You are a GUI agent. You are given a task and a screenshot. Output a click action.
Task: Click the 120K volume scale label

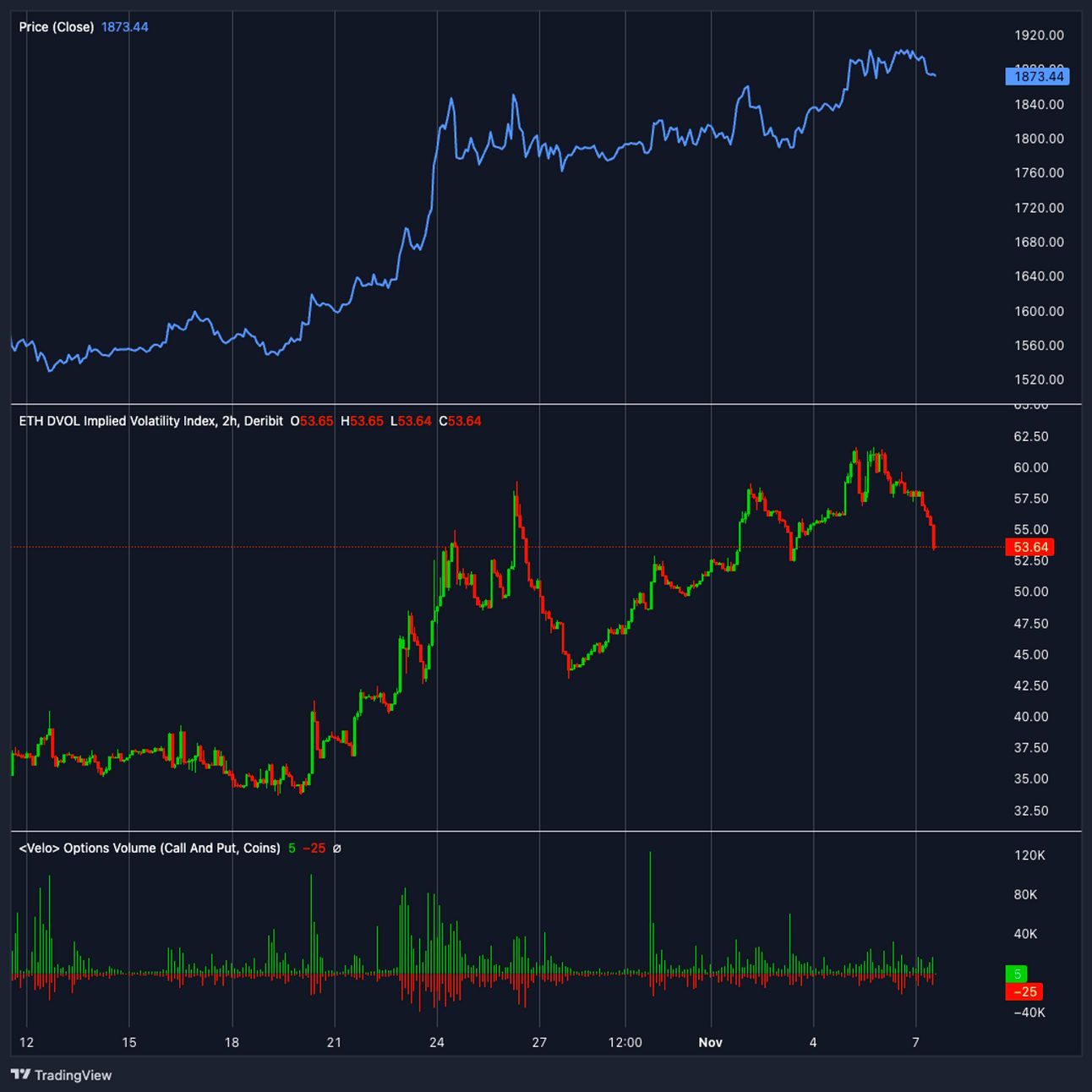1029,855
